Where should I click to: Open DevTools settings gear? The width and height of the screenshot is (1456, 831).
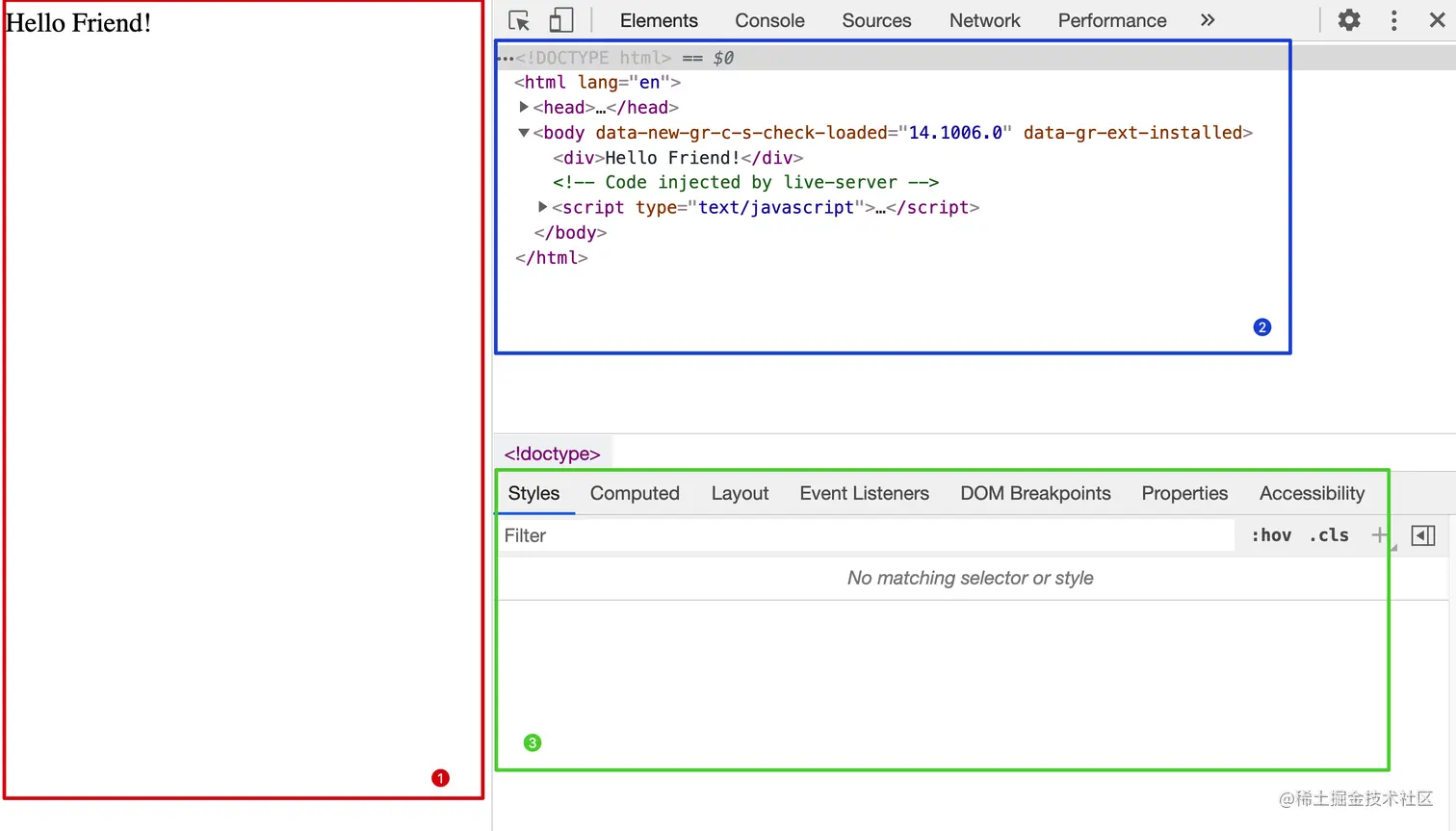click(1349, 20)
